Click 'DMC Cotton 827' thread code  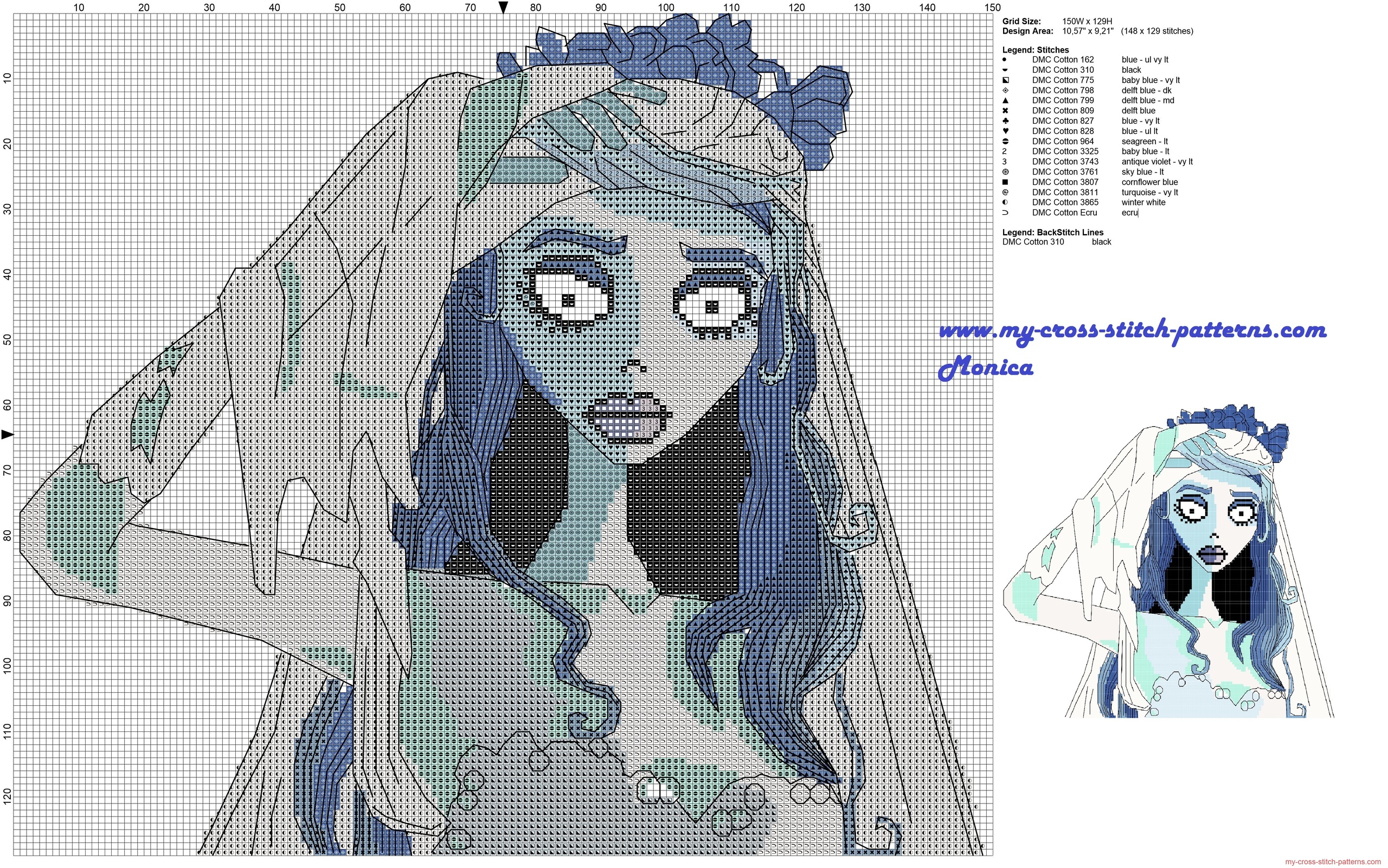point(1063,121)
